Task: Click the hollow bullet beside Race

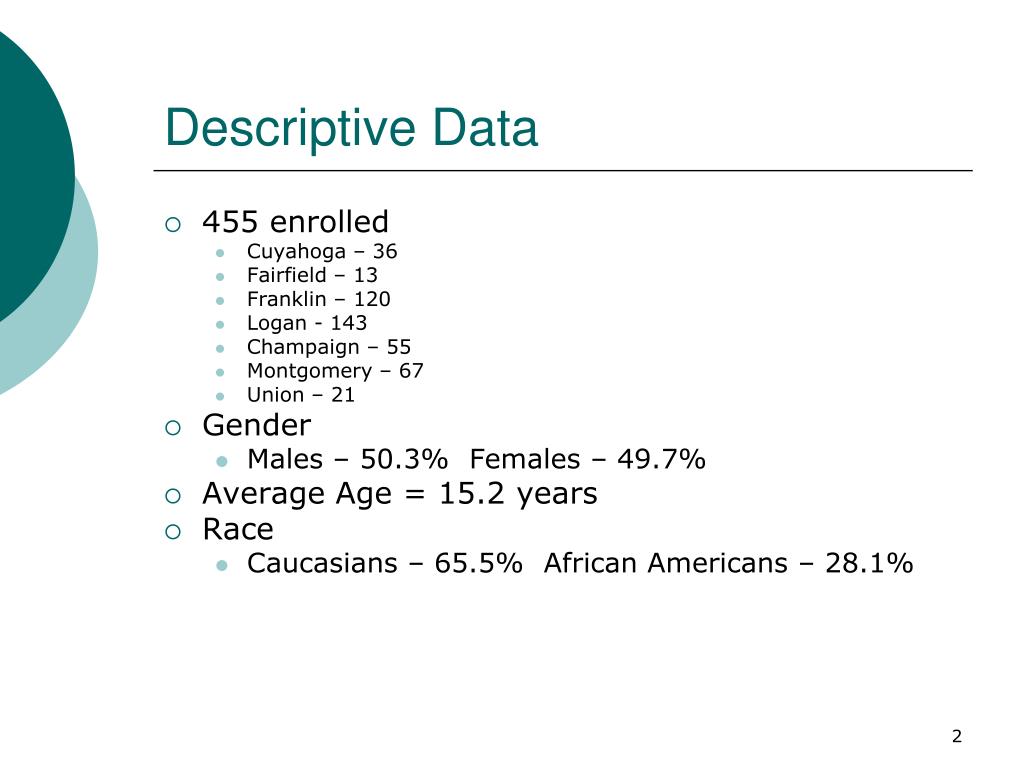Action: click(x=173, y=532)
